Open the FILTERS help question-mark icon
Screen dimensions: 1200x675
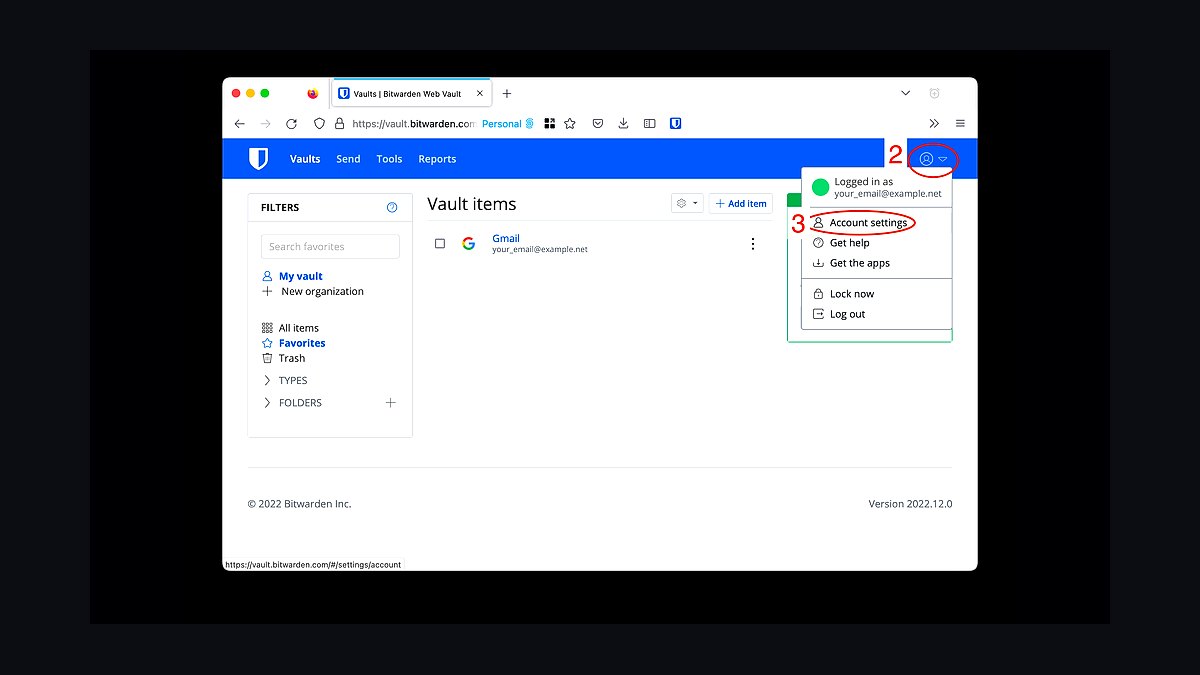coord(392,208)
